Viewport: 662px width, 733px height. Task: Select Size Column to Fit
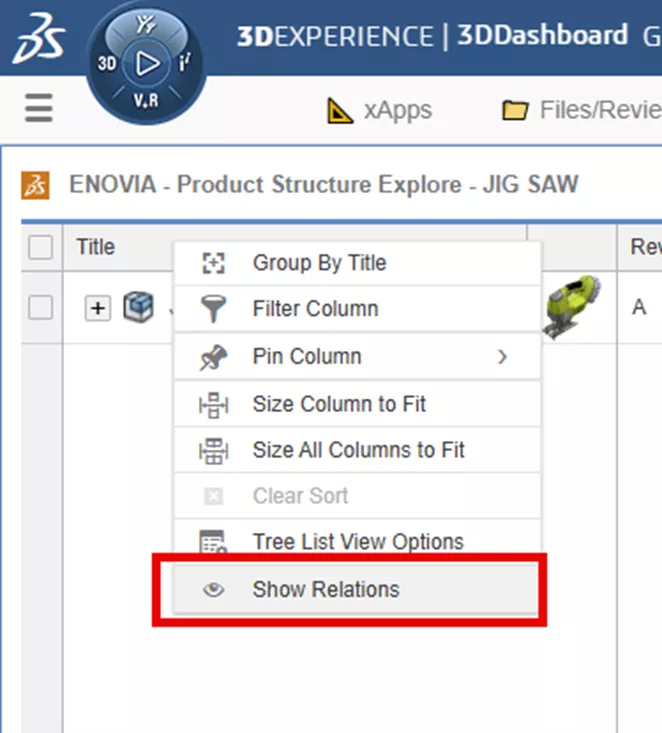(x=339, y=404)
